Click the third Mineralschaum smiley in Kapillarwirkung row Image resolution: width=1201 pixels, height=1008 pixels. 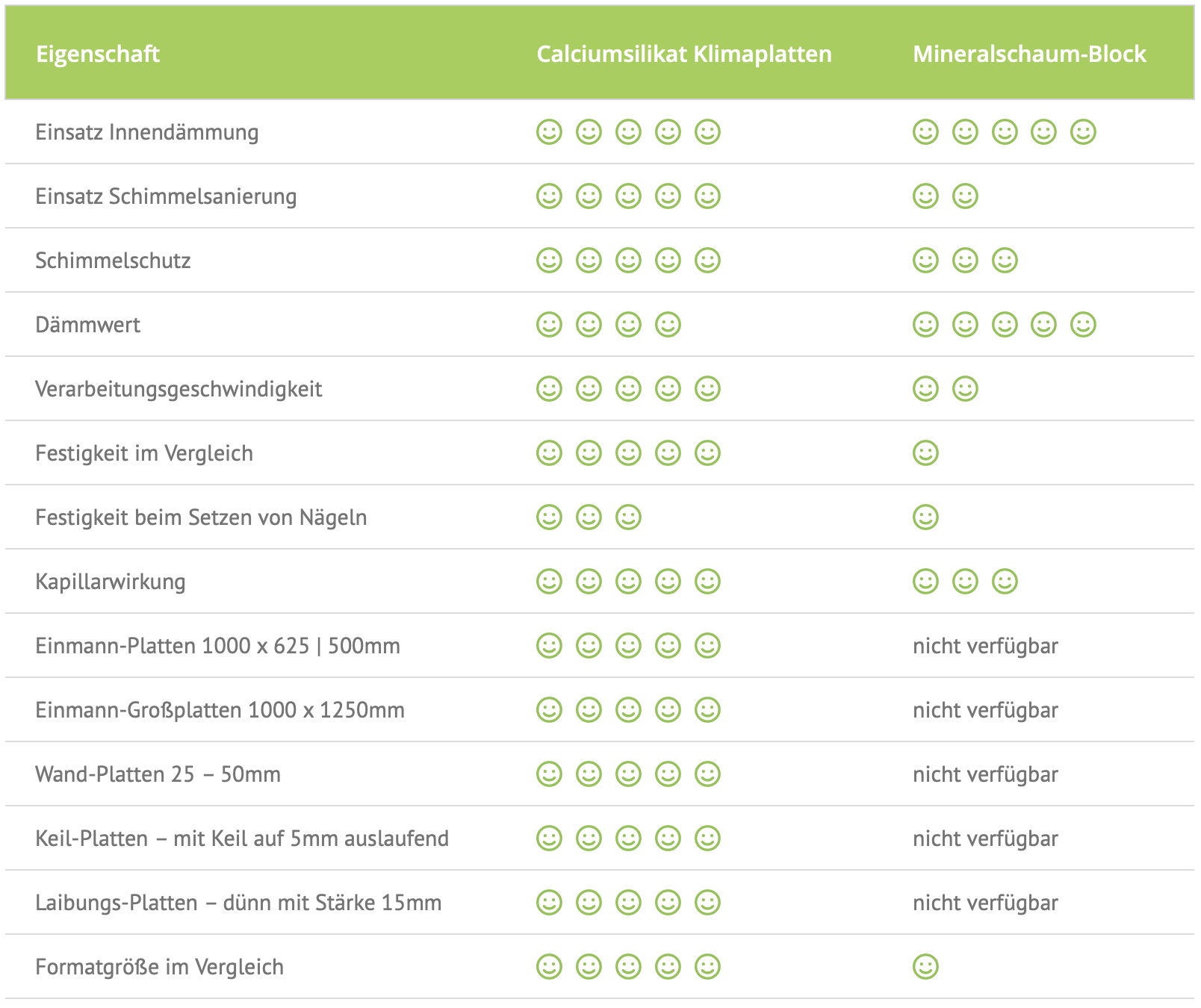click(x=1005, y=581)
